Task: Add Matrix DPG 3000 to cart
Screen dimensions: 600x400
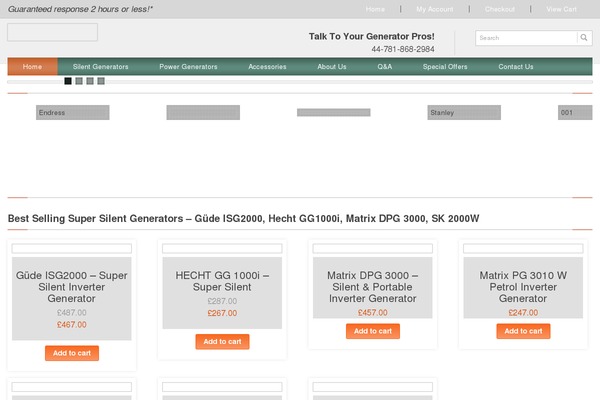Action: point(373,331)
